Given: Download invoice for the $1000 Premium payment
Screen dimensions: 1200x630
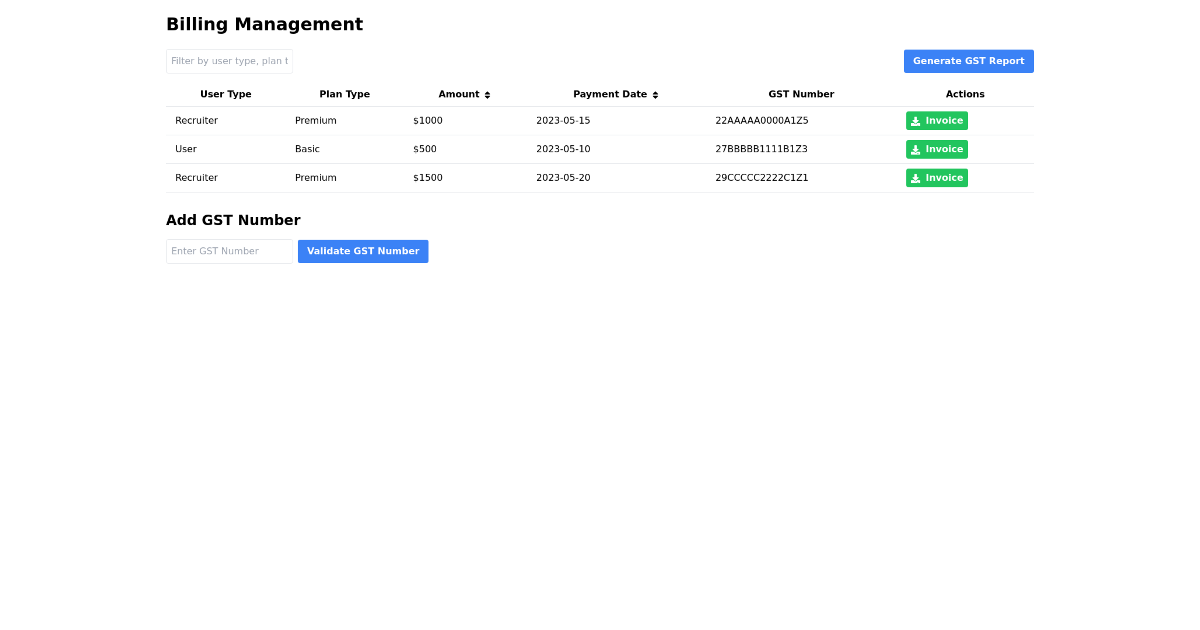Looking at the screenshot, I should (936, 120).
